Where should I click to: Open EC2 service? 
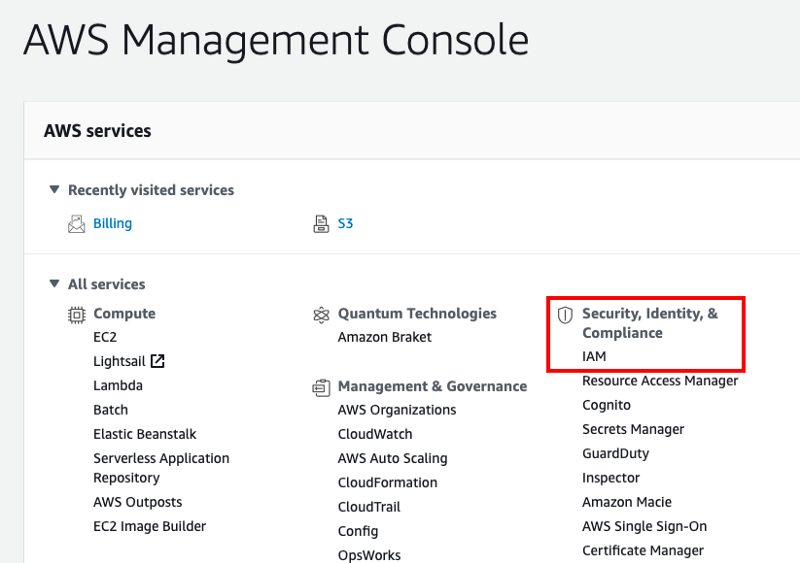105,337
